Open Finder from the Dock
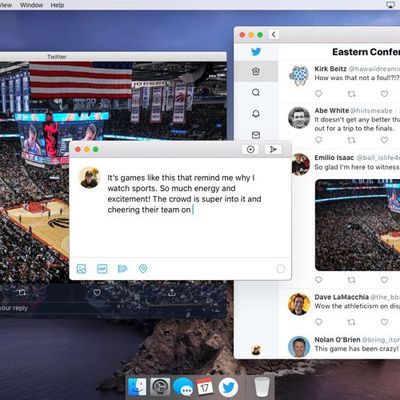The image size is (400, 400). 137,387
